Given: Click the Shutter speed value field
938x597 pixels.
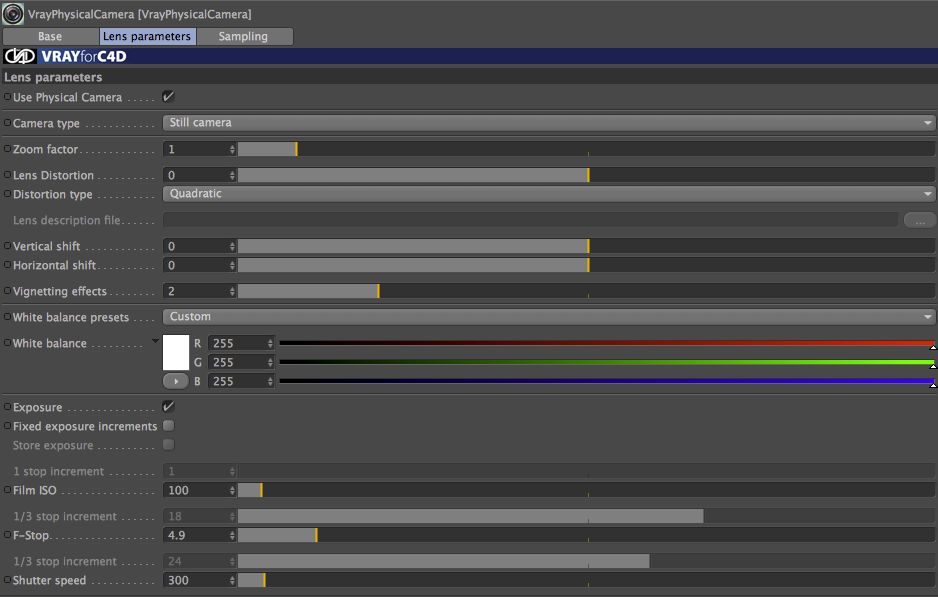Looking at the screenshot, I should [x=196, y=580].
